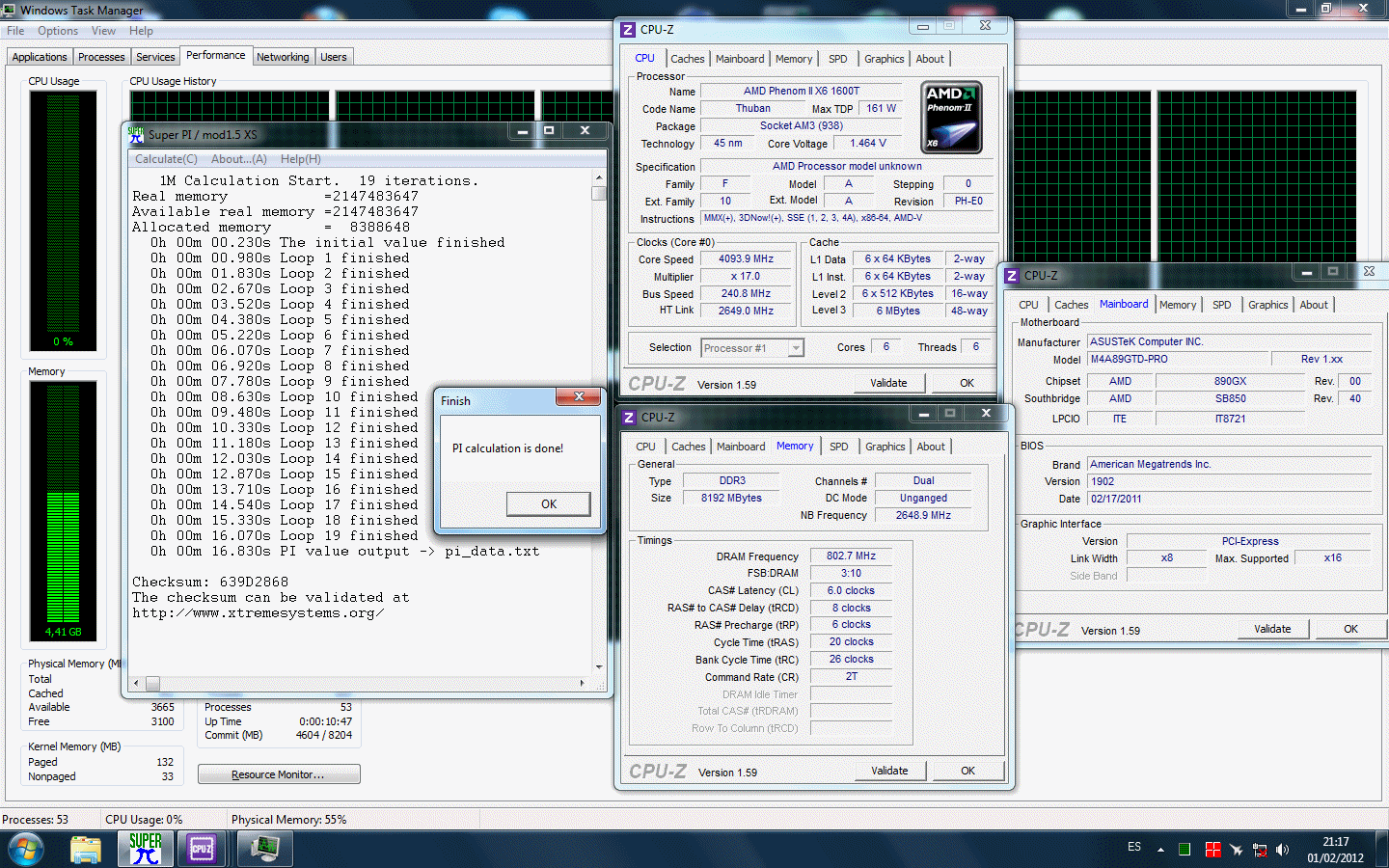This screenshot has width=1389, height=868.
Task: Click Validate in CPU-Z CPU-tab window
Action: tap(888, 383)
